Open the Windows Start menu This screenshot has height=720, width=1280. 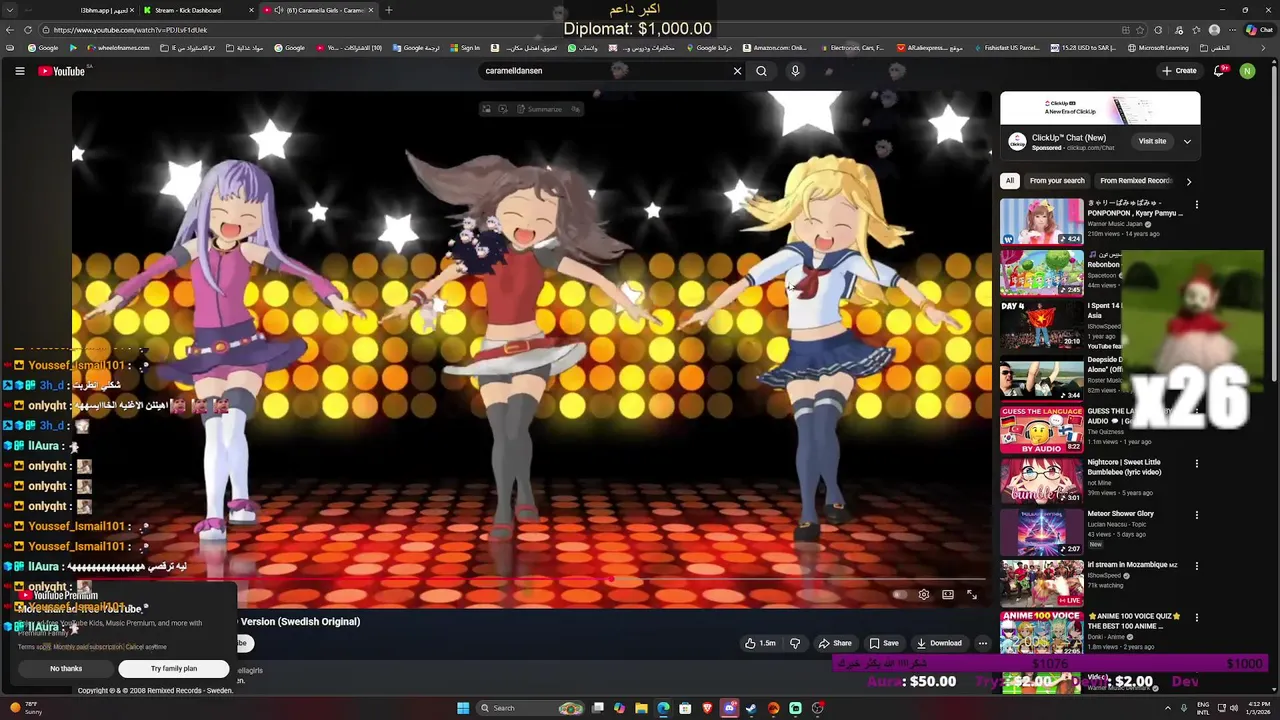click(x=463, y=708)
